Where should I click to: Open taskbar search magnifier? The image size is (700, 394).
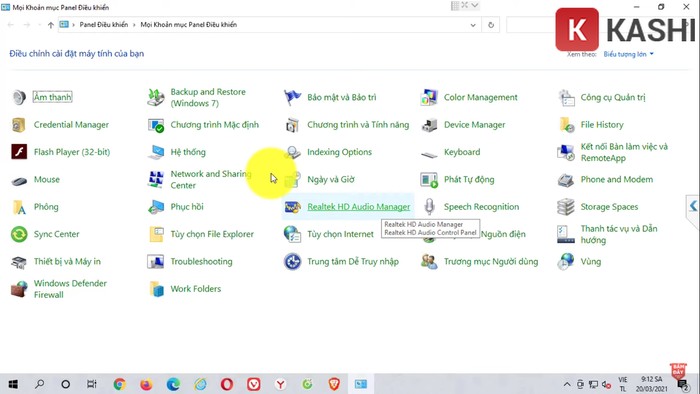coord(39,384)
